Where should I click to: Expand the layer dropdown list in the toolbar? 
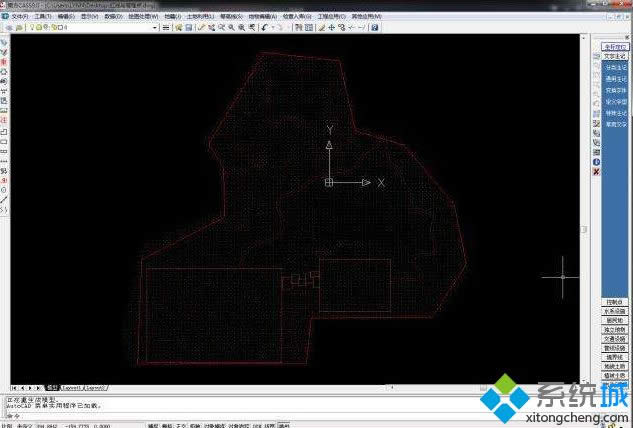(155, 28)
